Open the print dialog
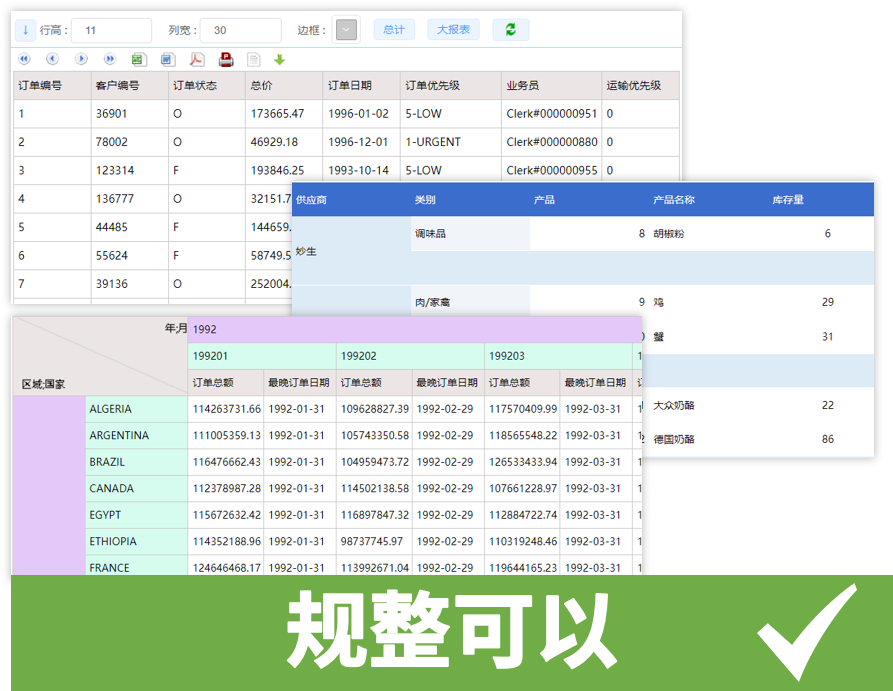This screenshot has width=893, height=691. click(224, 59)
